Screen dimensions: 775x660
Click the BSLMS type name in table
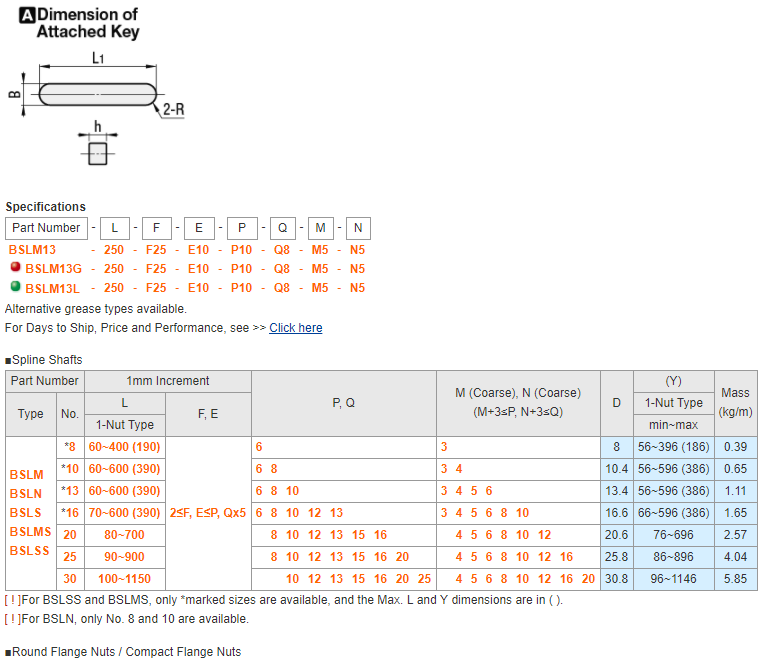tap(31, 532)
